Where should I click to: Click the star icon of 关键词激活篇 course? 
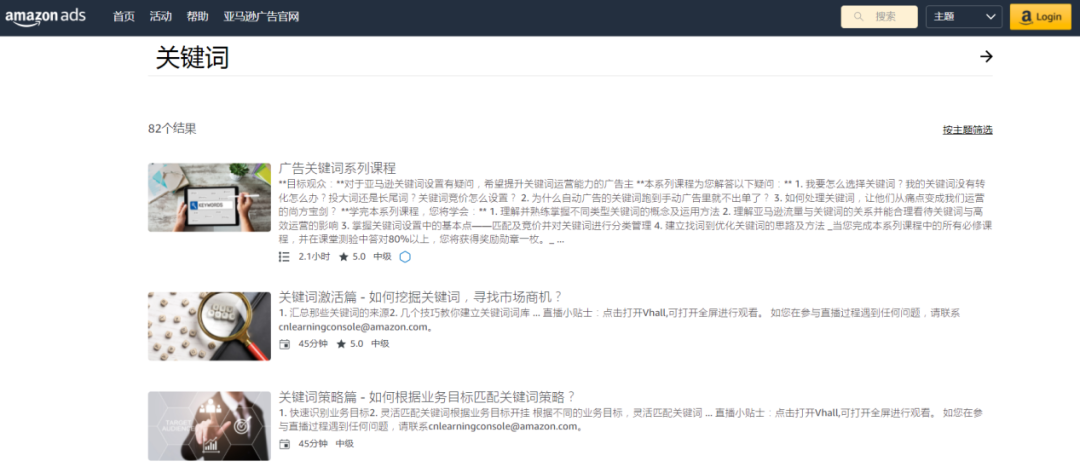point(341,344)
